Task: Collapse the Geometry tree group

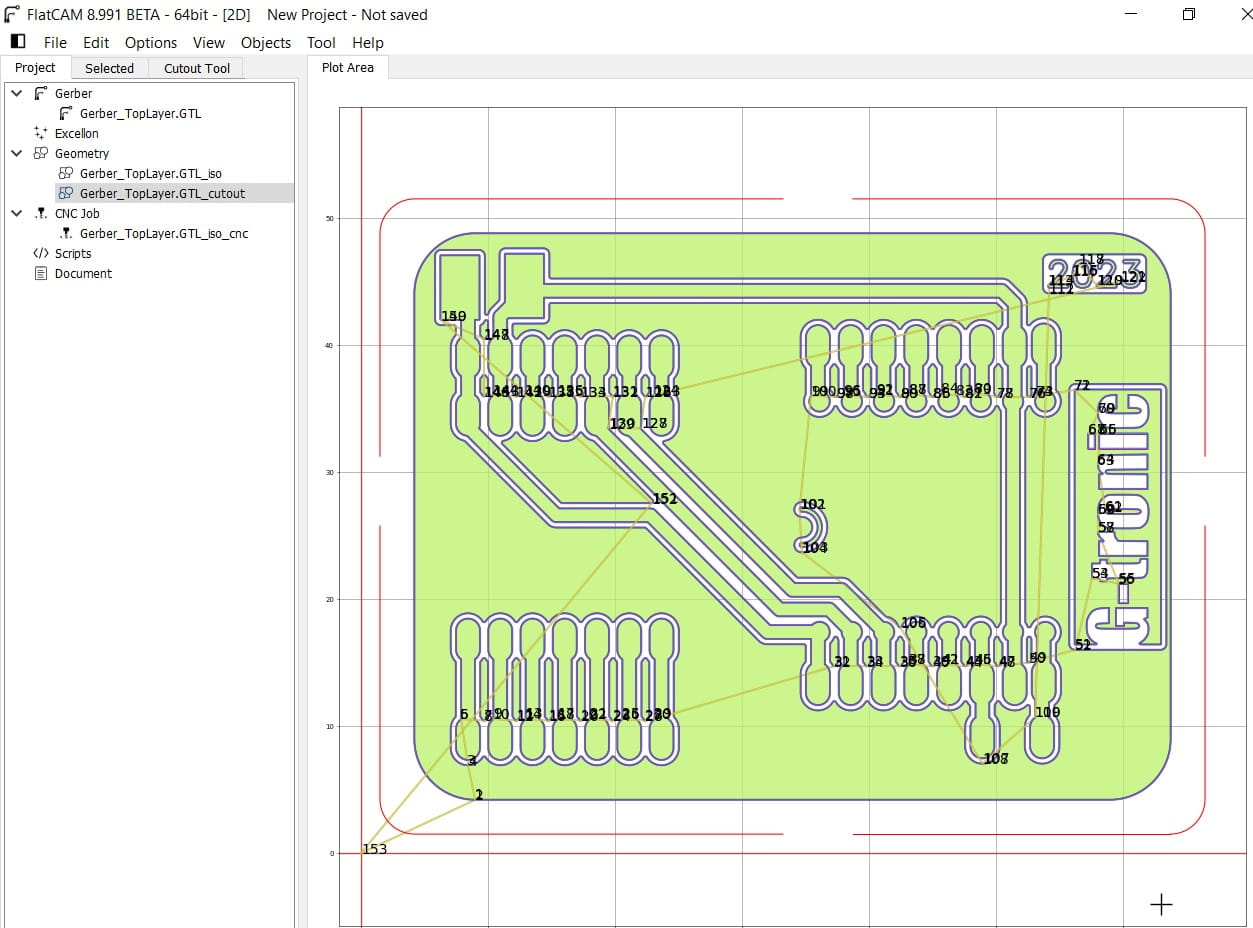Action: [16, 153]
